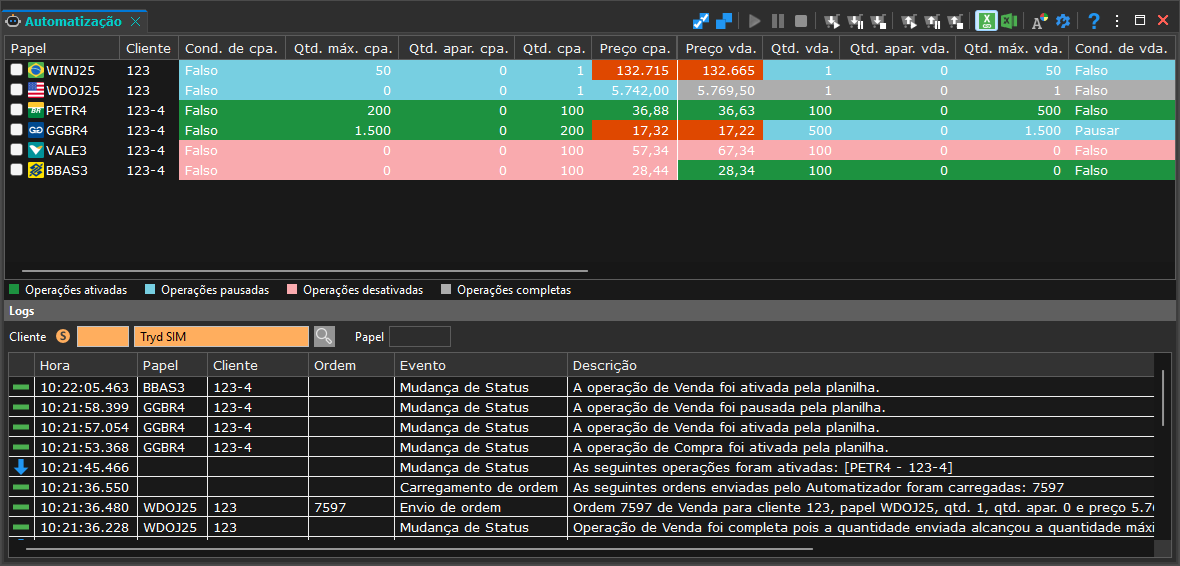Click the orange Cliente code input field
The width and height of the screenshot is (1180, 566).
click(103, 336)
